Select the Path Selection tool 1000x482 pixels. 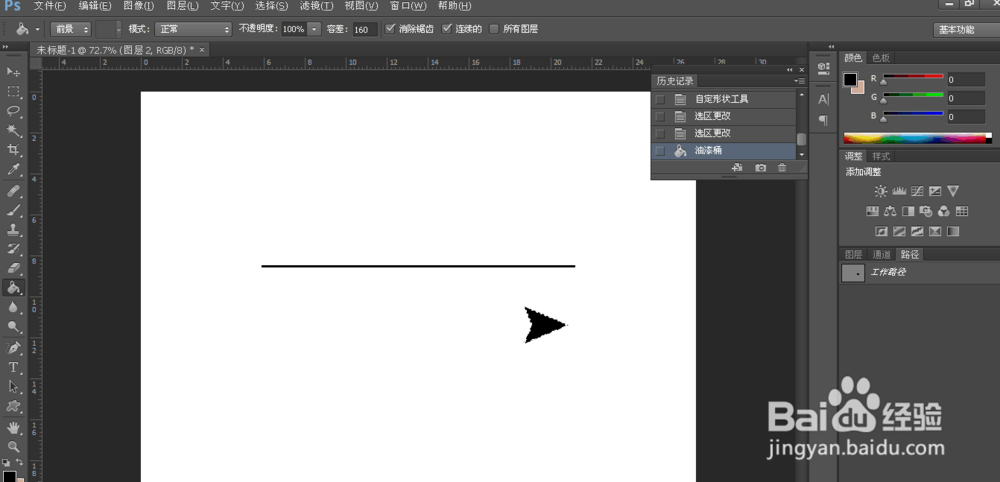13,387
